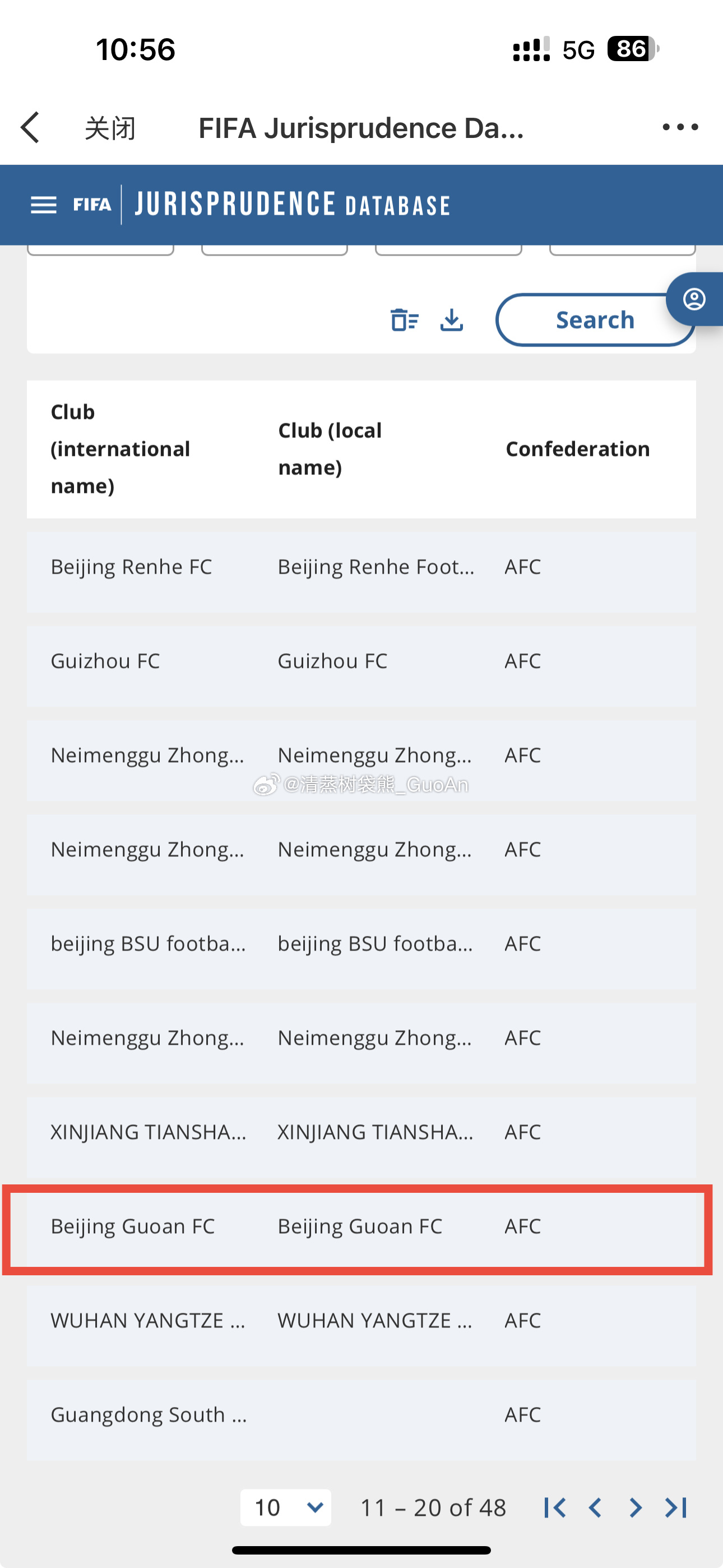Click the clear filters trash icon

tap(404, 320)
